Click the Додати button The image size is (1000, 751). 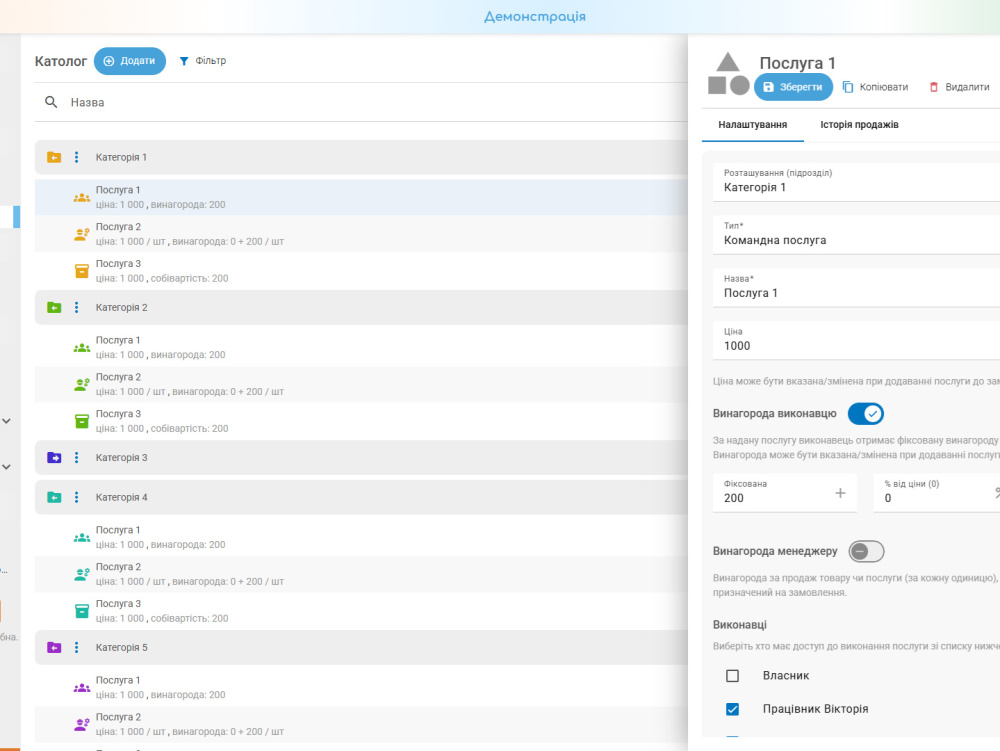[130, 61]
